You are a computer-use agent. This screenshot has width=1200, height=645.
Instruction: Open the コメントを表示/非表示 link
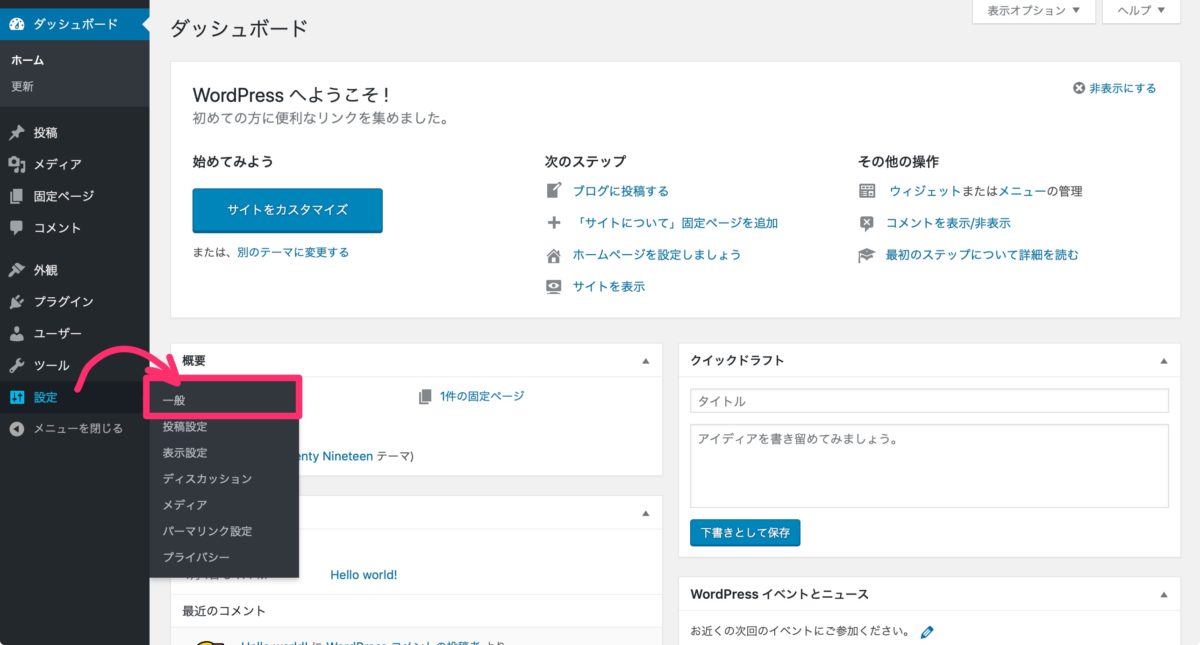pyautogui.click(x=948, y=223)
